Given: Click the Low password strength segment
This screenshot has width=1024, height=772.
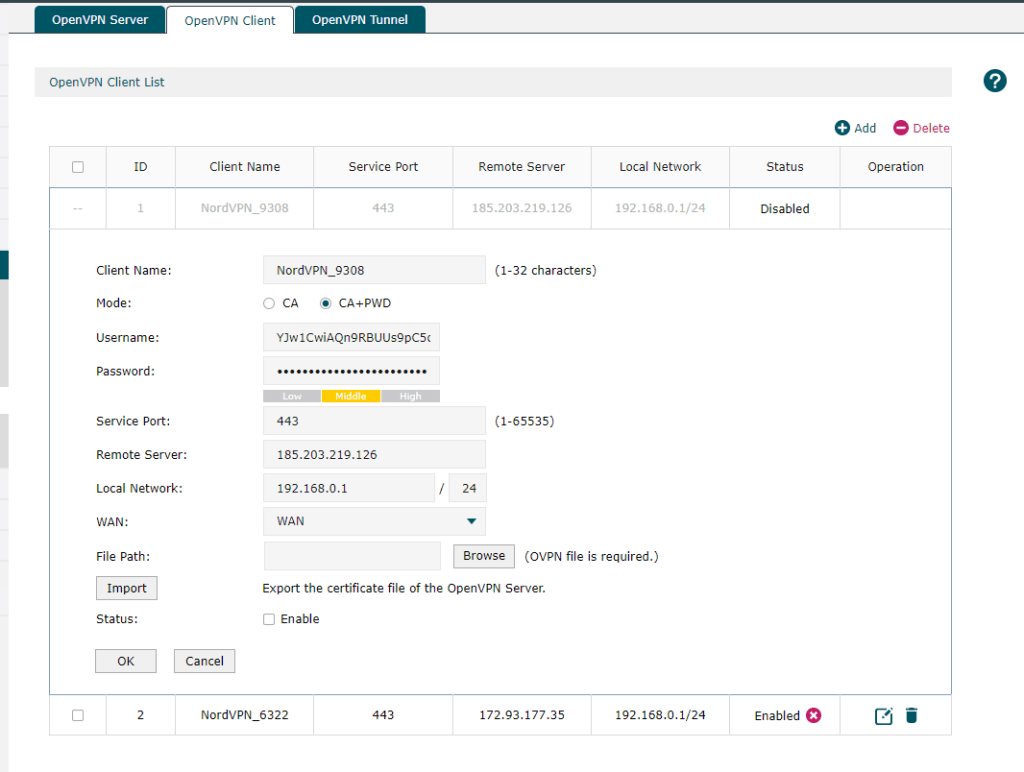Looking at the screenshot, I should click(292, 396).
